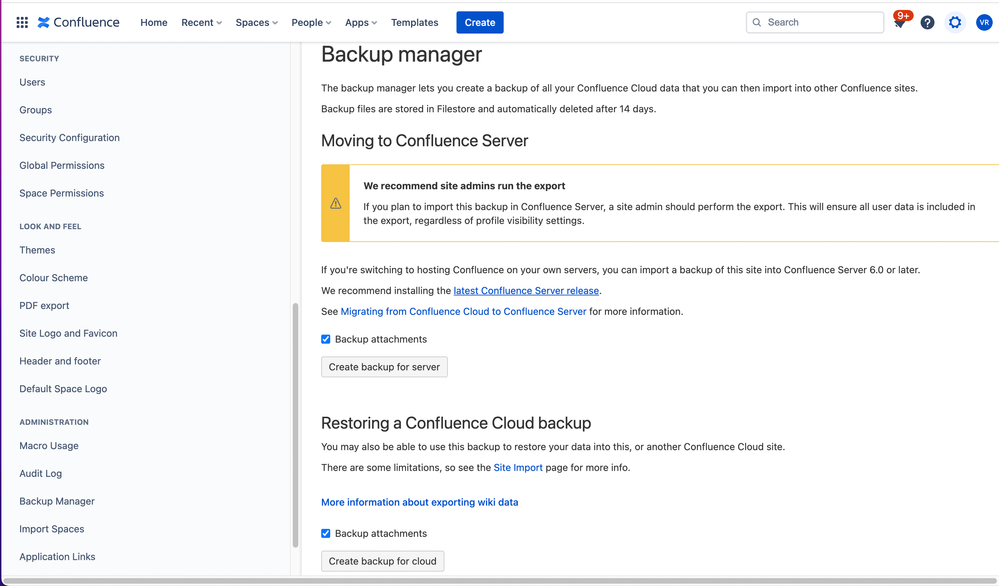Uncheck Backup attachments for cloud backup

[x=326, y=533]
